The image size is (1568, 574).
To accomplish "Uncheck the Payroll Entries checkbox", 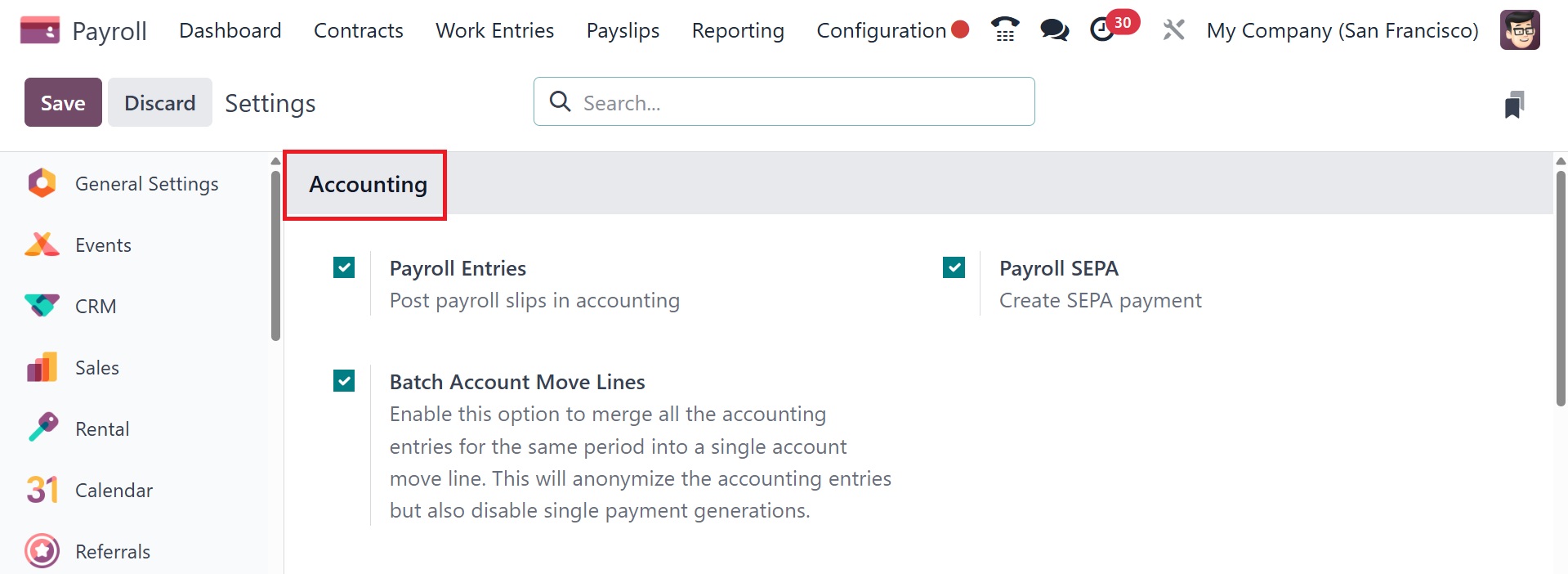I will point(344,267).
